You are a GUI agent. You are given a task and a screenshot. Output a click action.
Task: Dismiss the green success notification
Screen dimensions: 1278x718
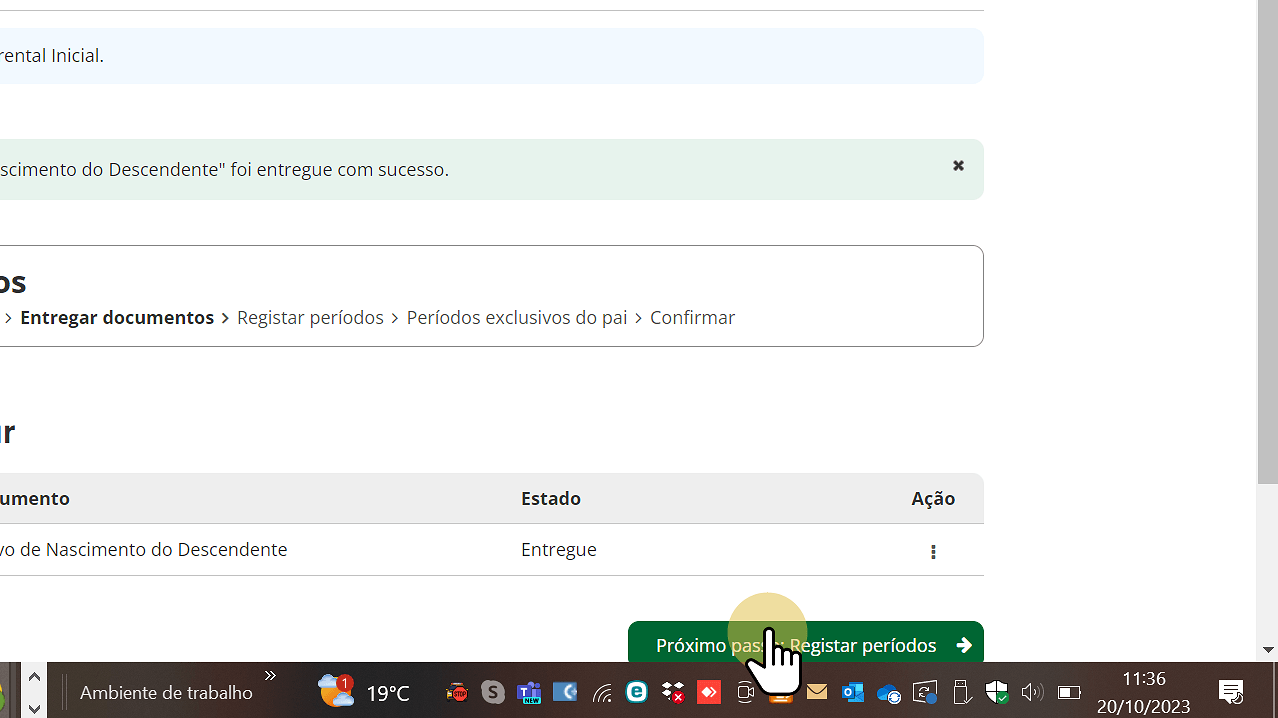[958, 166]
